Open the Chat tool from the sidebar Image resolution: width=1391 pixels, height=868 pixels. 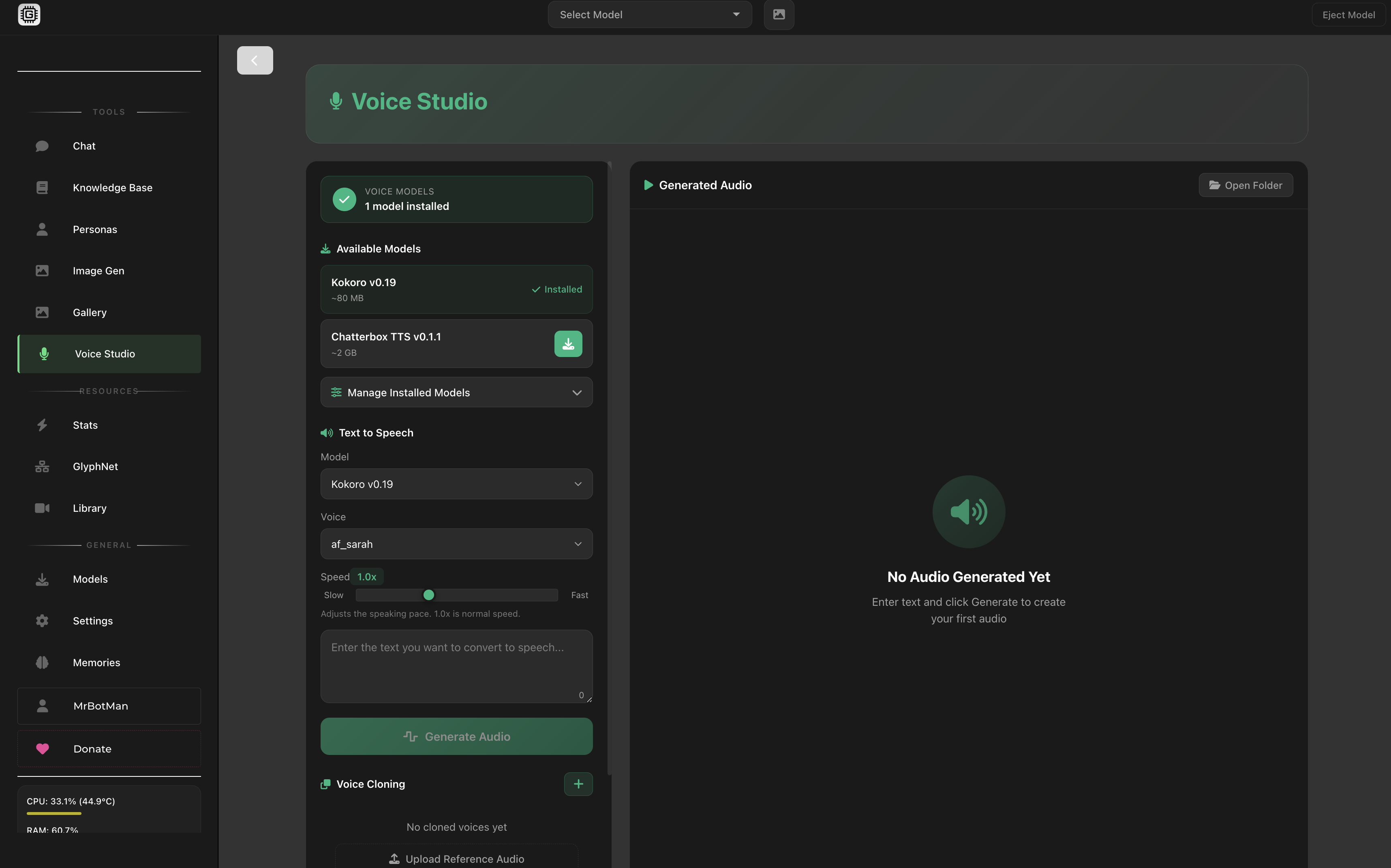84,146
